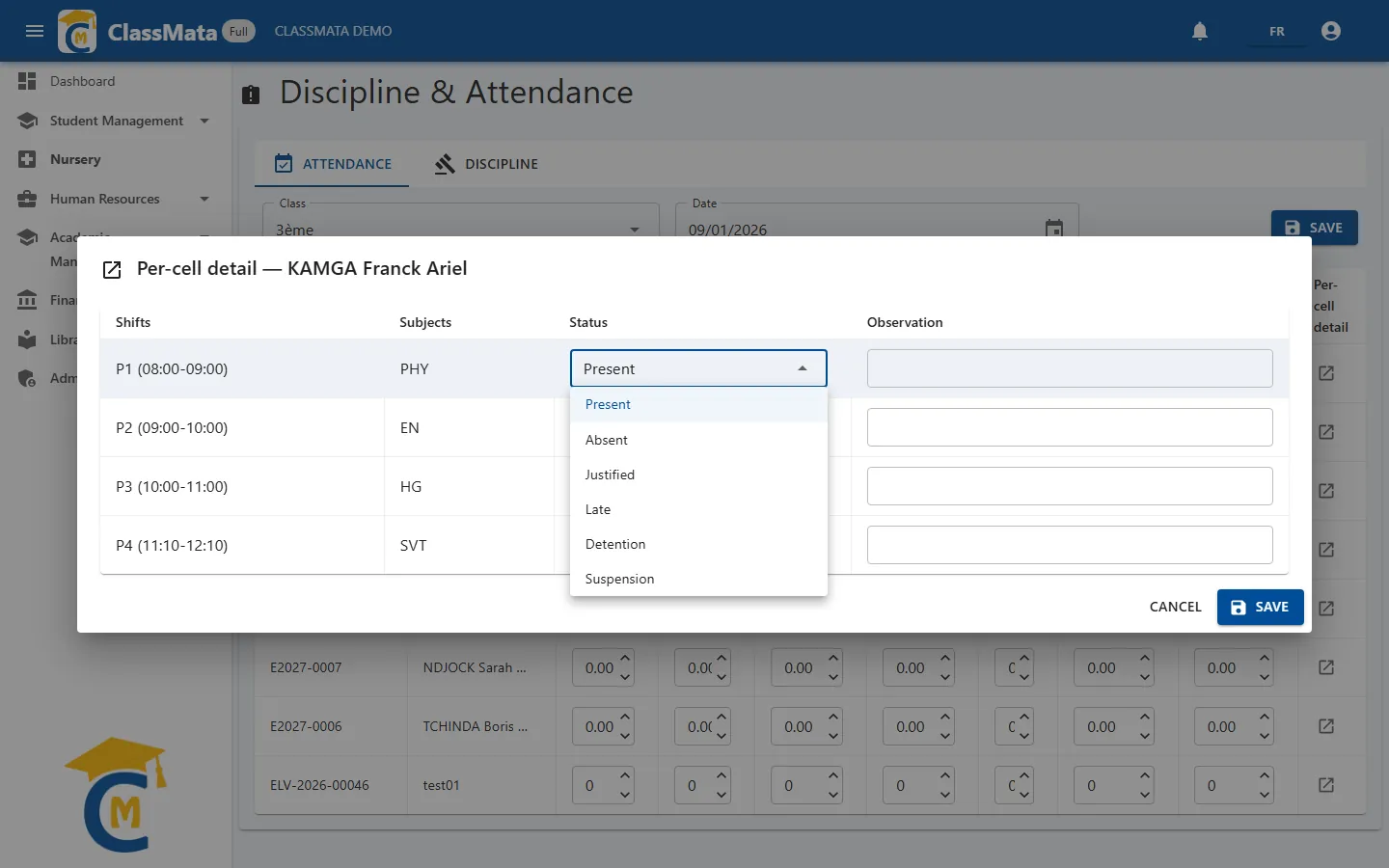The width and height of the screenshot is (1389, 868).
Task: Click the notifications bell icon
Action: coord(1200,31)
